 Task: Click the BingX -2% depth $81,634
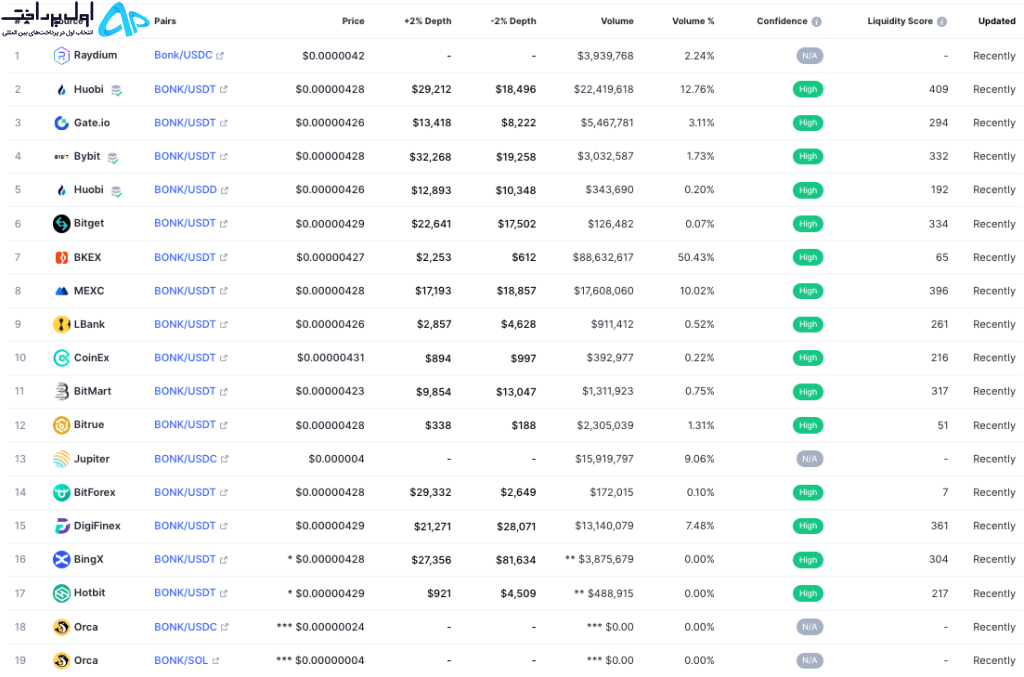tap(516, 559)
